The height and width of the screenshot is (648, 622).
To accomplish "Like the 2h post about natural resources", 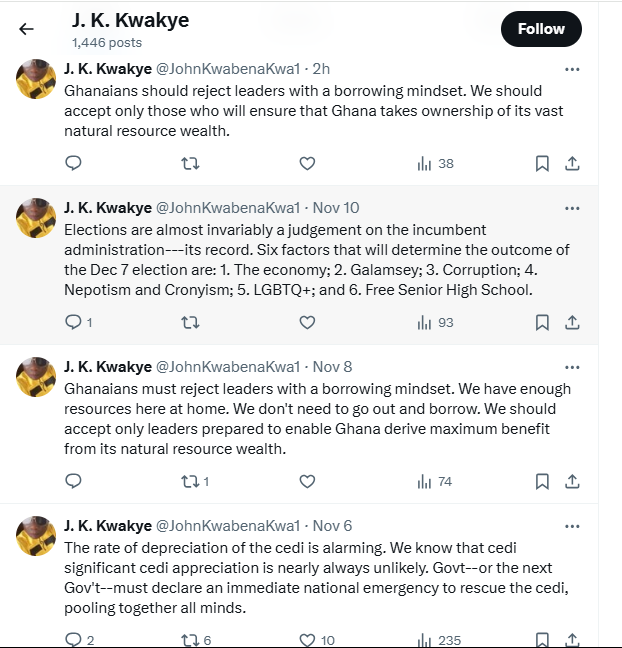I will pos(307,164).
